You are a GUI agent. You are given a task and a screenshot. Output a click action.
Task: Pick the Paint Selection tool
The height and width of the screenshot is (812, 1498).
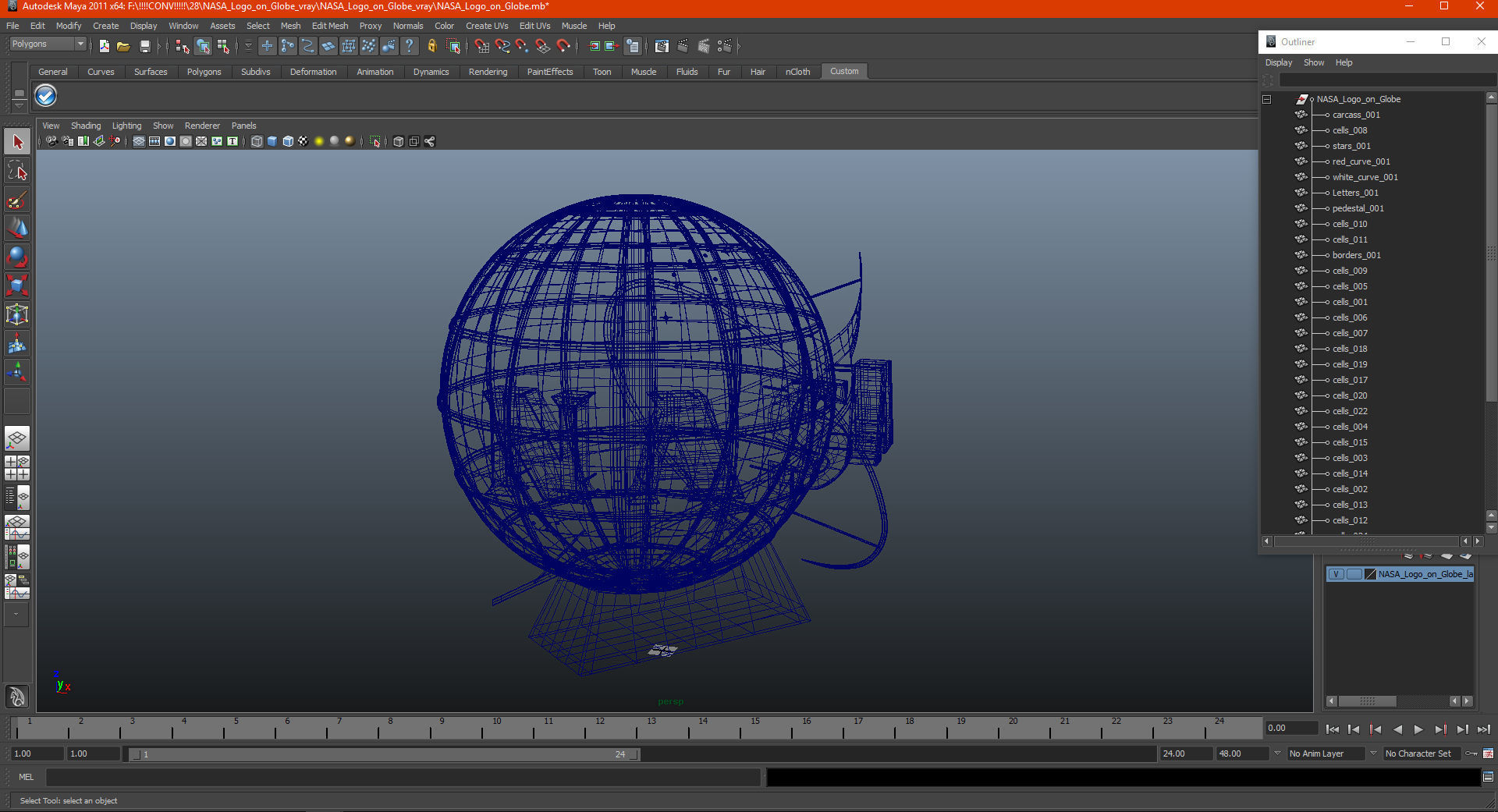pos(17,200)
